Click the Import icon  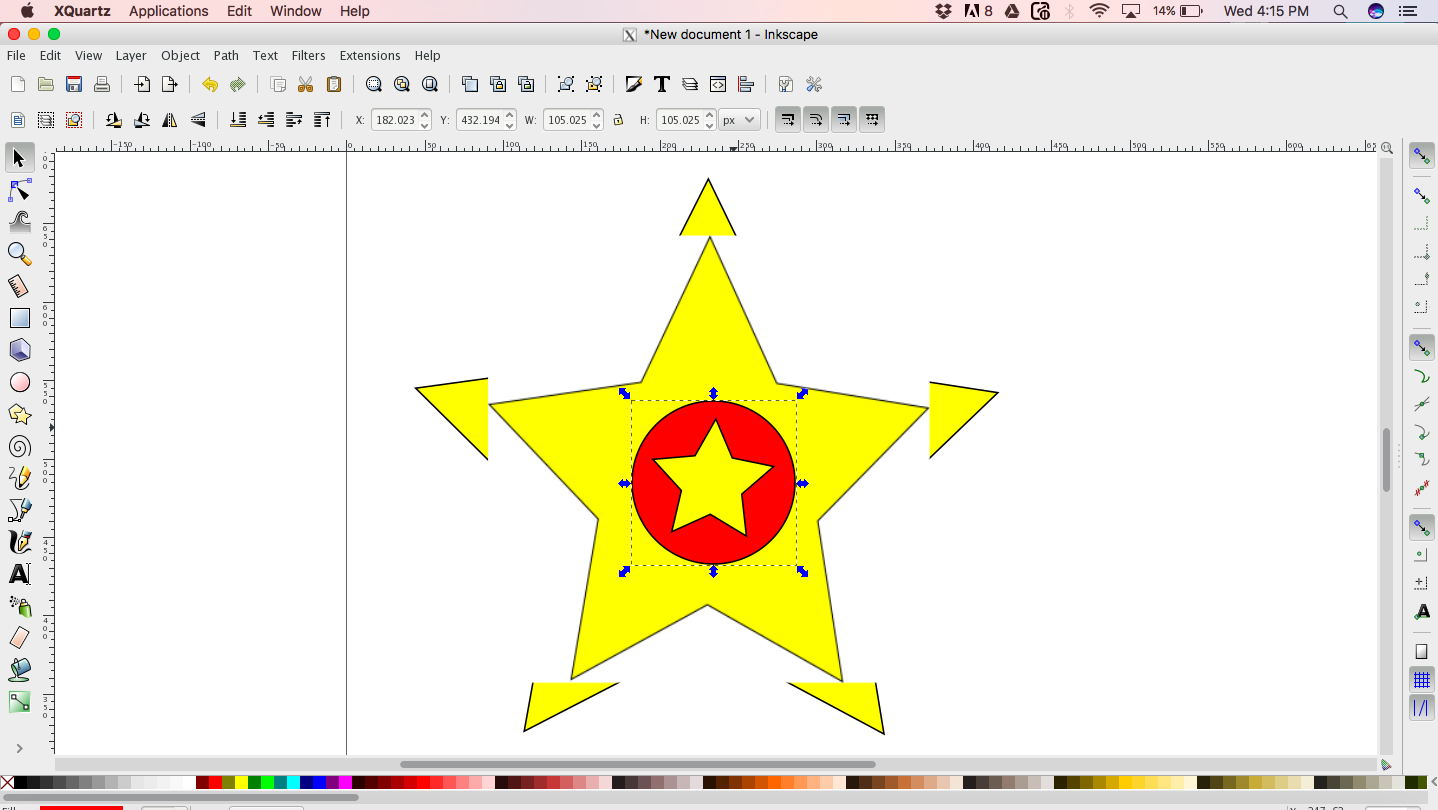(x=142, y=84)
